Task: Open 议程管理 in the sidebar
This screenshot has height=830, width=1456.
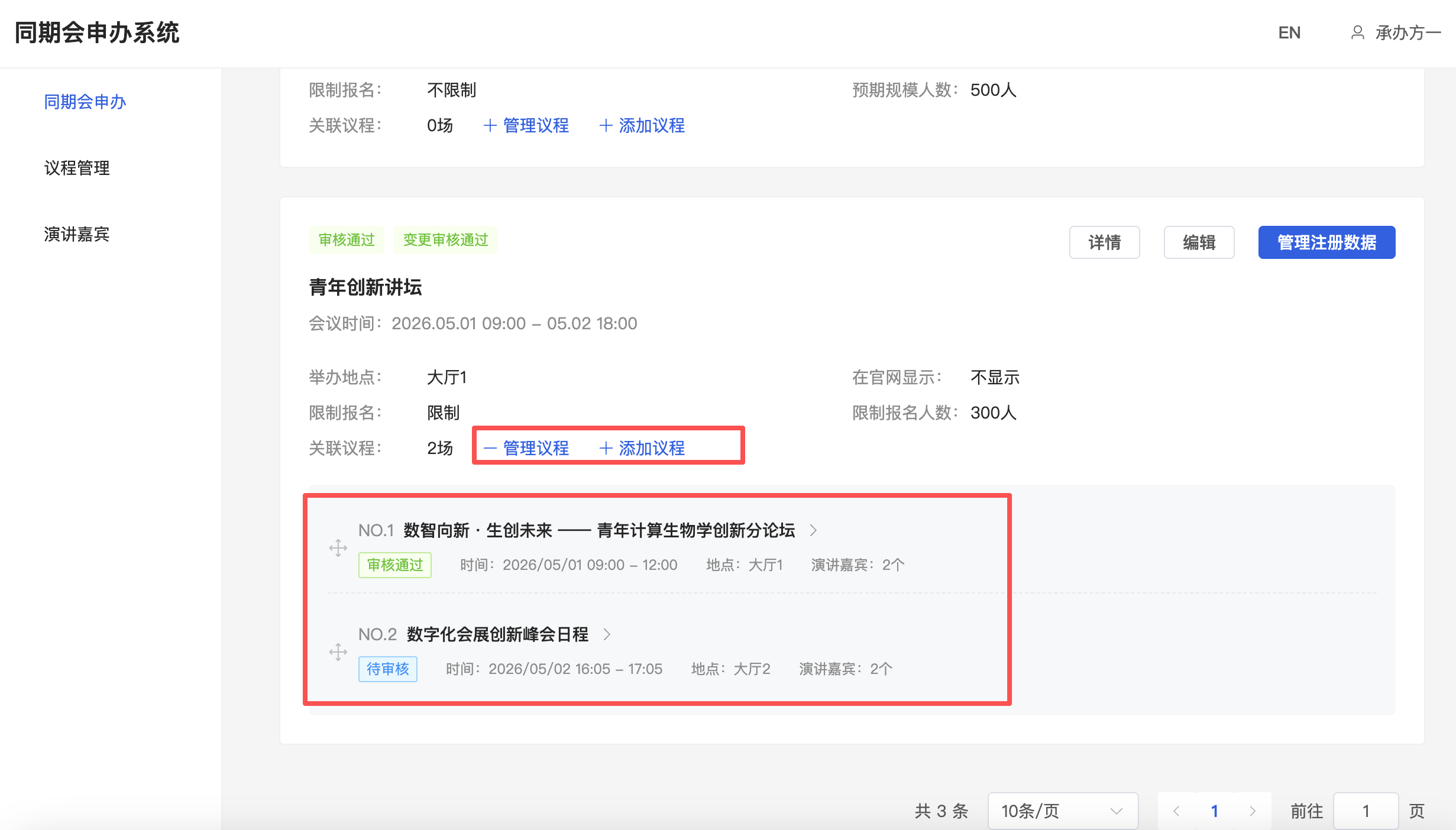Action: pos(77,168)
